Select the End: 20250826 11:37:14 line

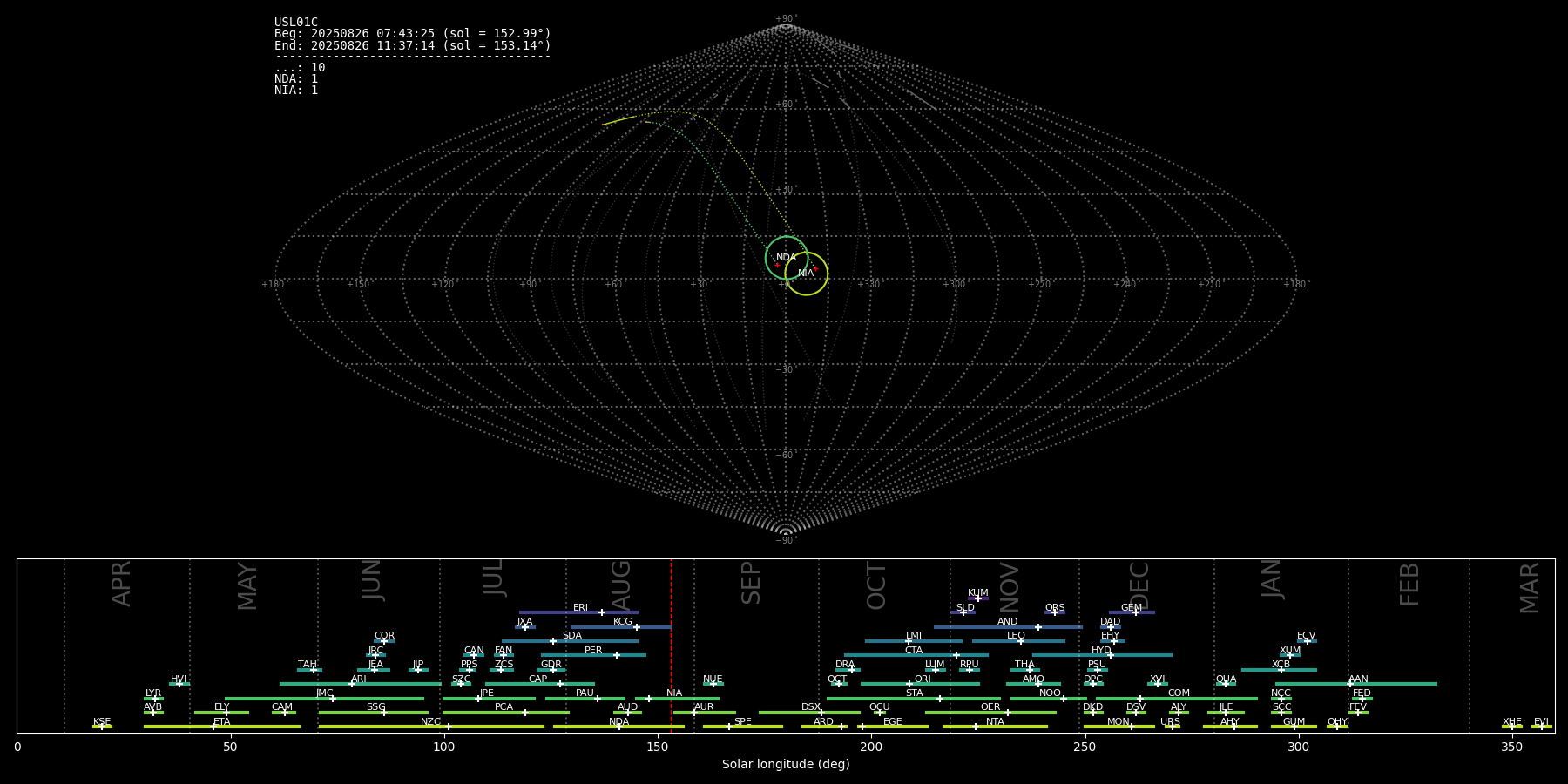click(x=413, y=45)
